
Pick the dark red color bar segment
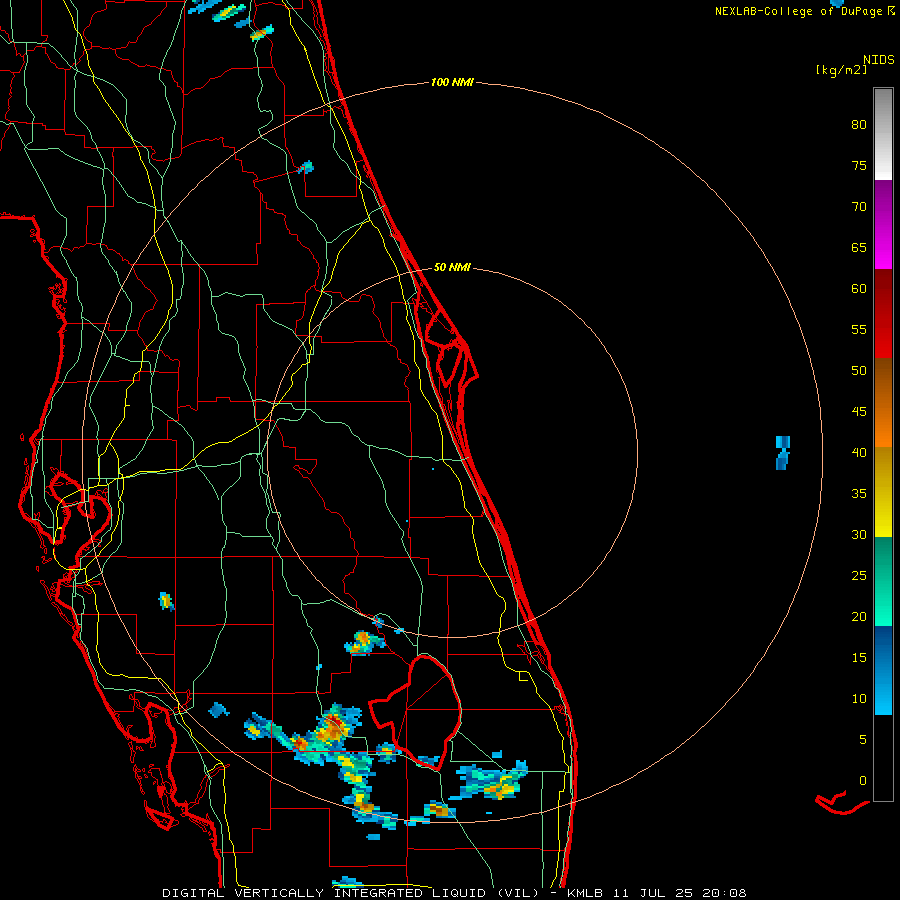coord(883,314)
